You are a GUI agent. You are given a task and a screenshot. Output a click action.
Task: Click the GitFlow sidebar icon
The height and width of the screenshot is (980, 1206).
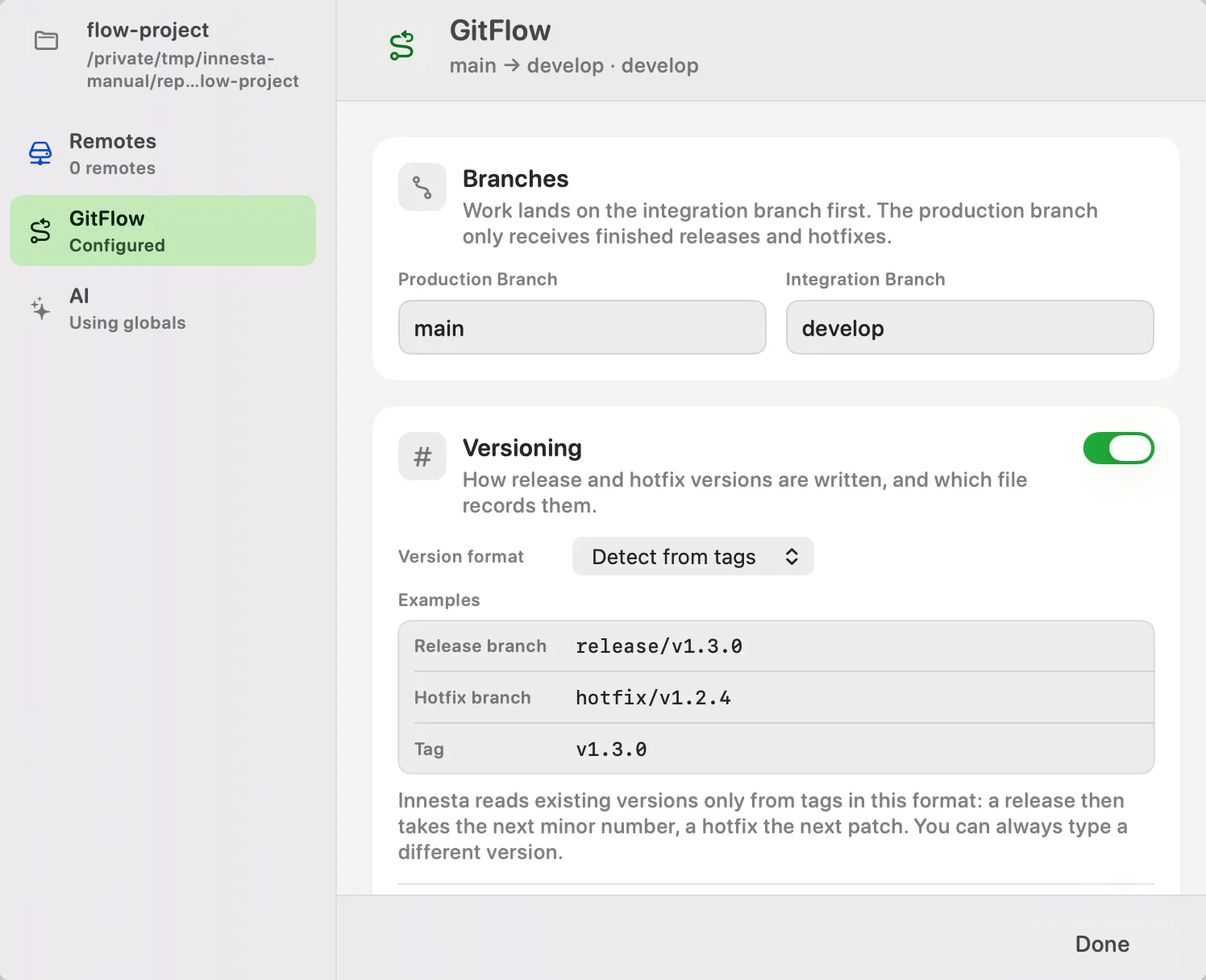pyautogui.click(x=40, y=230)
